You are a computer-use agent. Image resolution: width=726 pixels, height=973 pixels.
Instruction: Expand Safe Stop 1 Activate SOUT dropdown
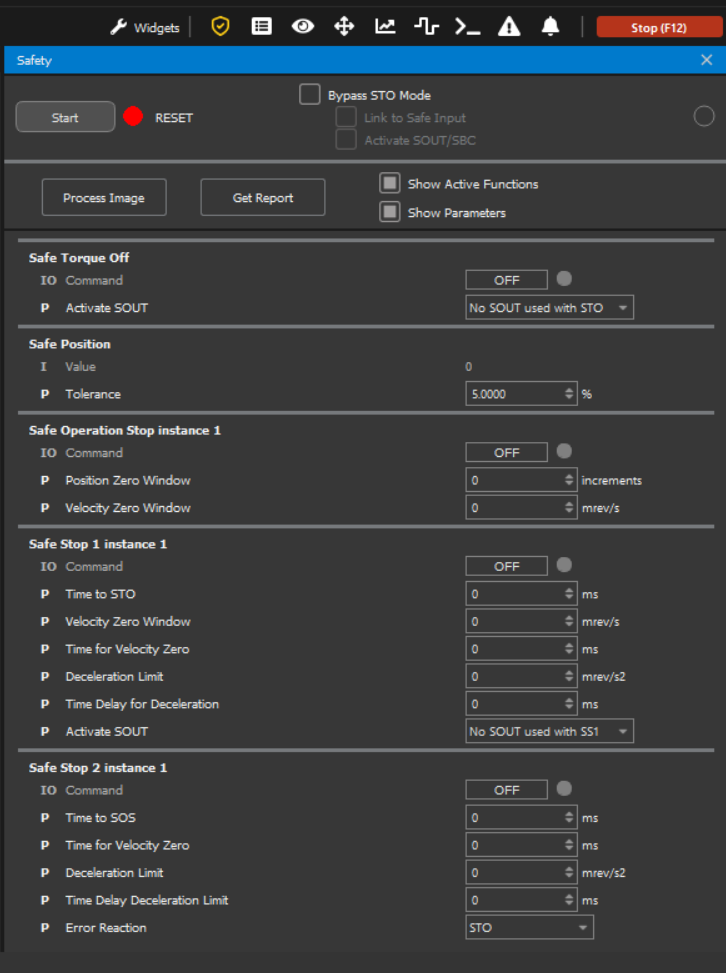point(549,732)
